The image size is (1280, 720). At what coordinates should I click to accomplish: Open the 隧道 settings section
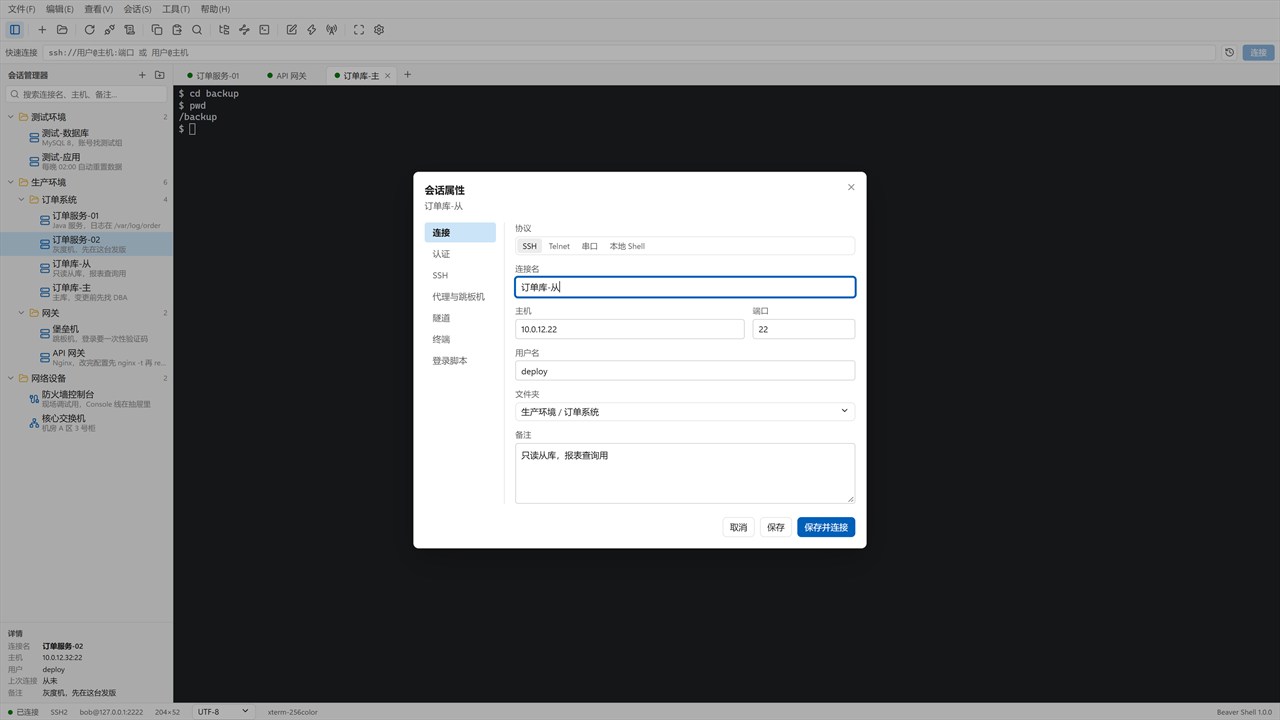(x=460, y=318)
